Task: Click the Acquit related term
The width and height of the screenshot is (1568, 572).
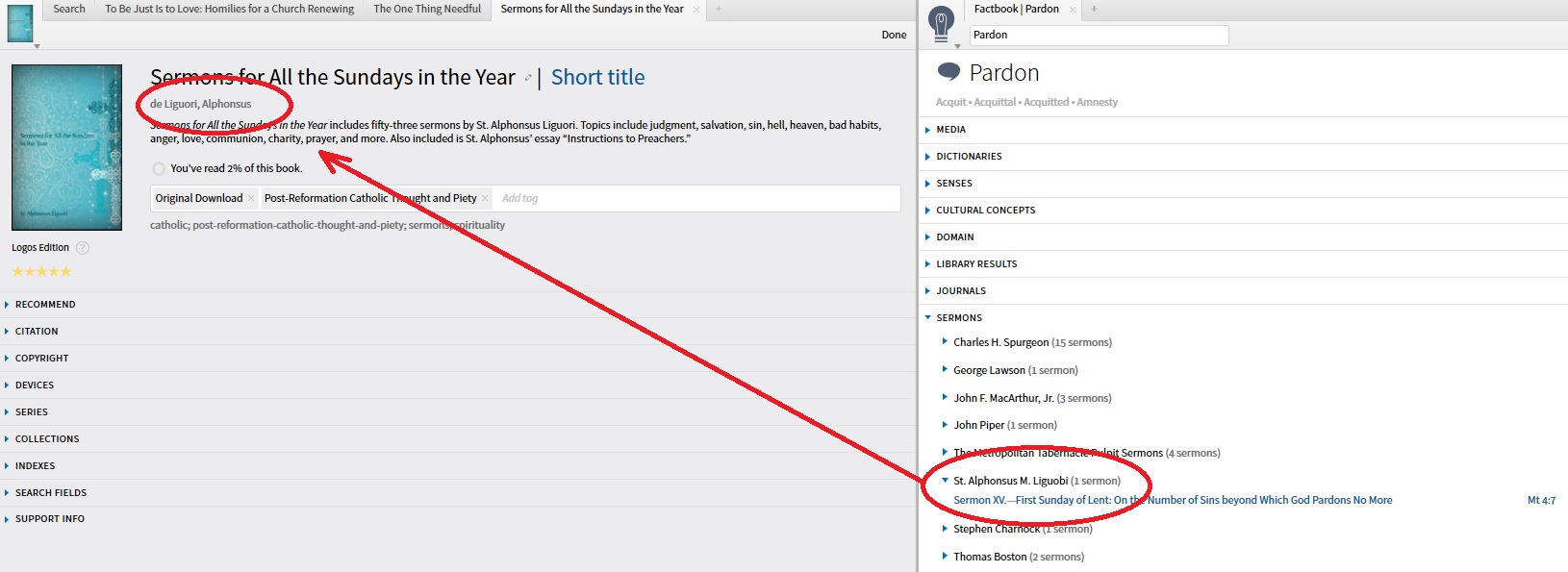Action: tap(950, 102)
